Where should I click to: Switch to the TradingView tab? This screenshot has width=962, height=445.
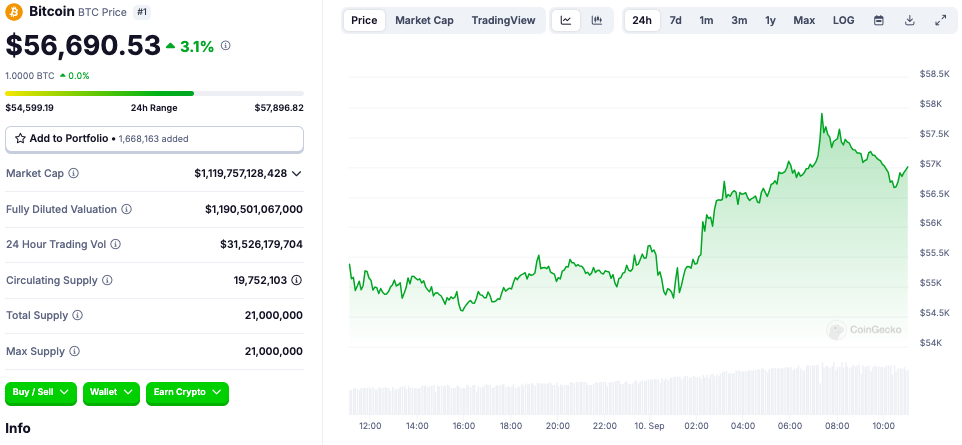[x=503, y=20]
